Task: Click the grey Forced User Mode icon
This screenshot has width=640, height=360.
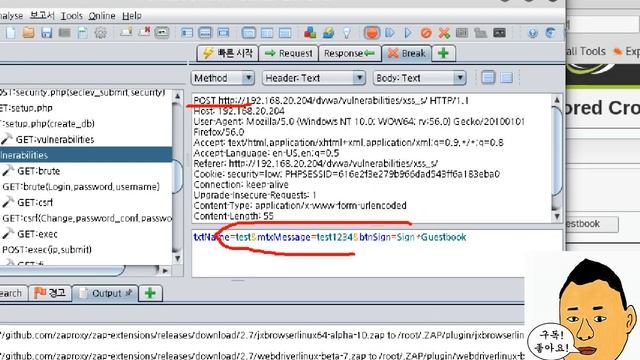Action: click(480, 33)
